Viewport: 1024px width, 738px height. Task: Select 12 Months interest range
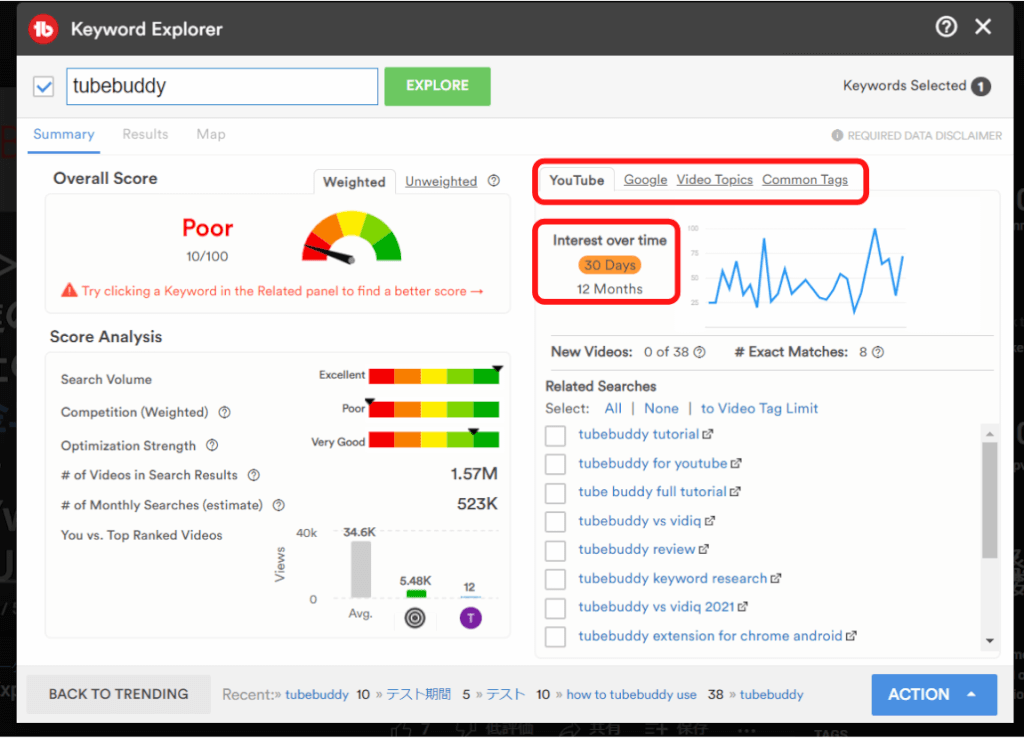tap(609, 289)
